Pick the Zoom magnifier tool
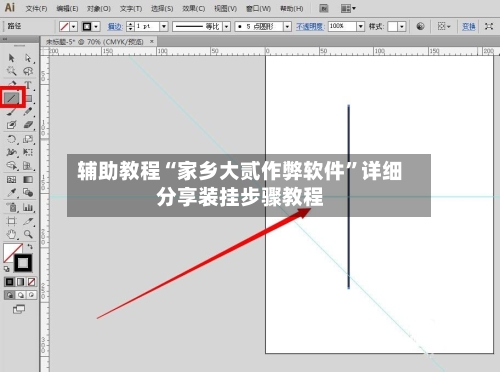Screen dimensions: 500x372 (x=28, y=234)
